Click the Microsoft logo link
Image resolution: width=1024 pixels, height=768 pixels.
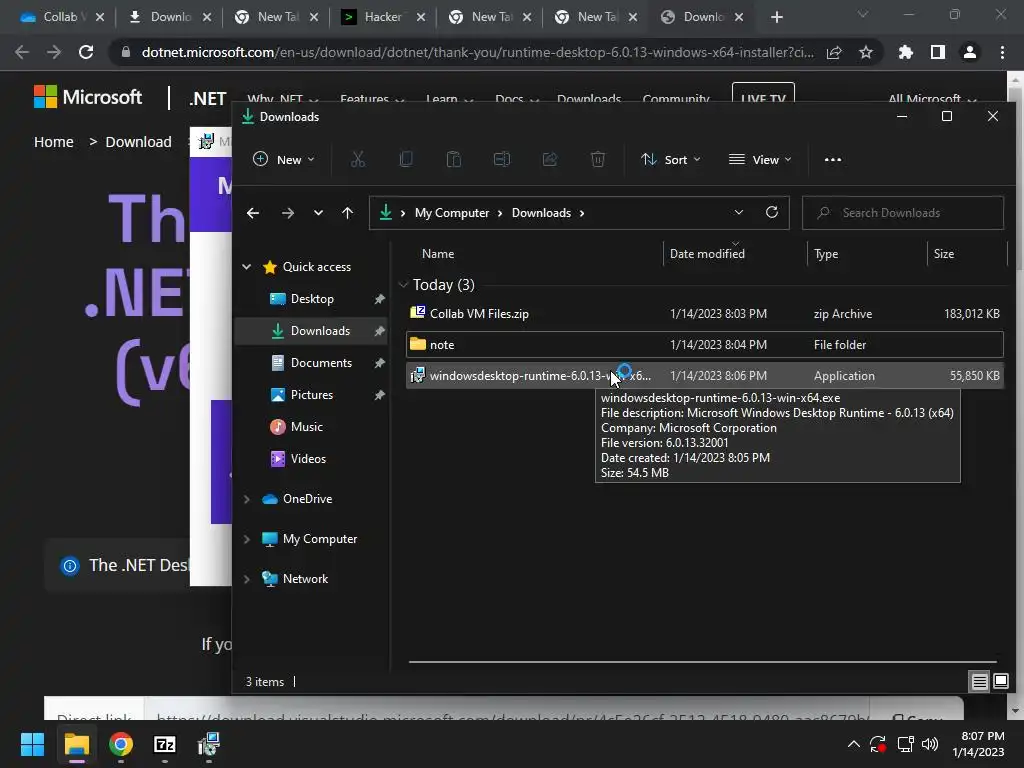(x=88, y=97)
